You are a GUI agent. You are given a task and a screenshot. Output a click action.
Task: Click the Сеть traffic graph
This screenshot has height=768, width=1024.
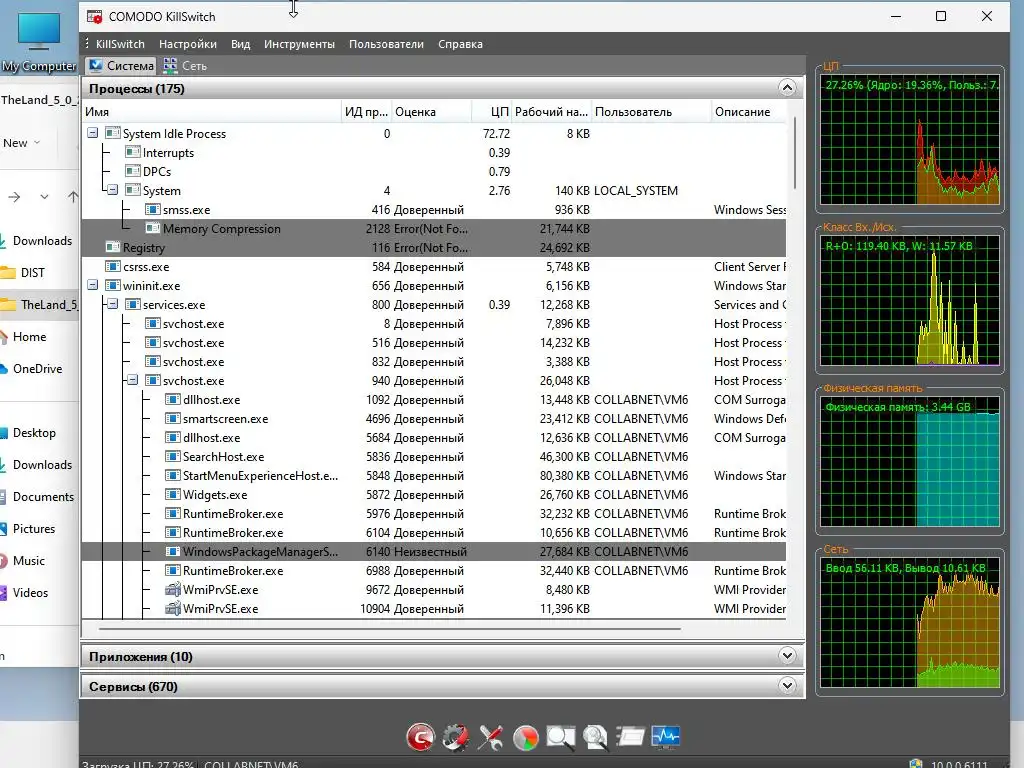[910, 622]
